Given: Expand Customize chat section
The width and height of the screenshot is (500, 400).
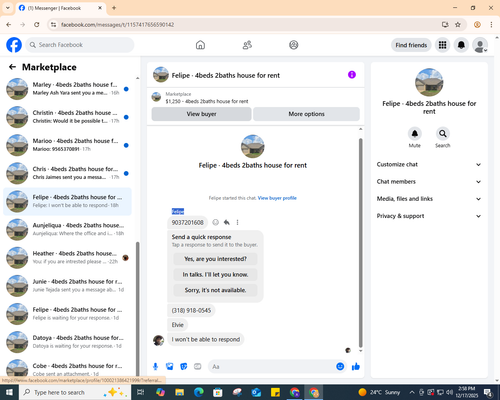Looking at the screenshot, I should coord(429,164).
